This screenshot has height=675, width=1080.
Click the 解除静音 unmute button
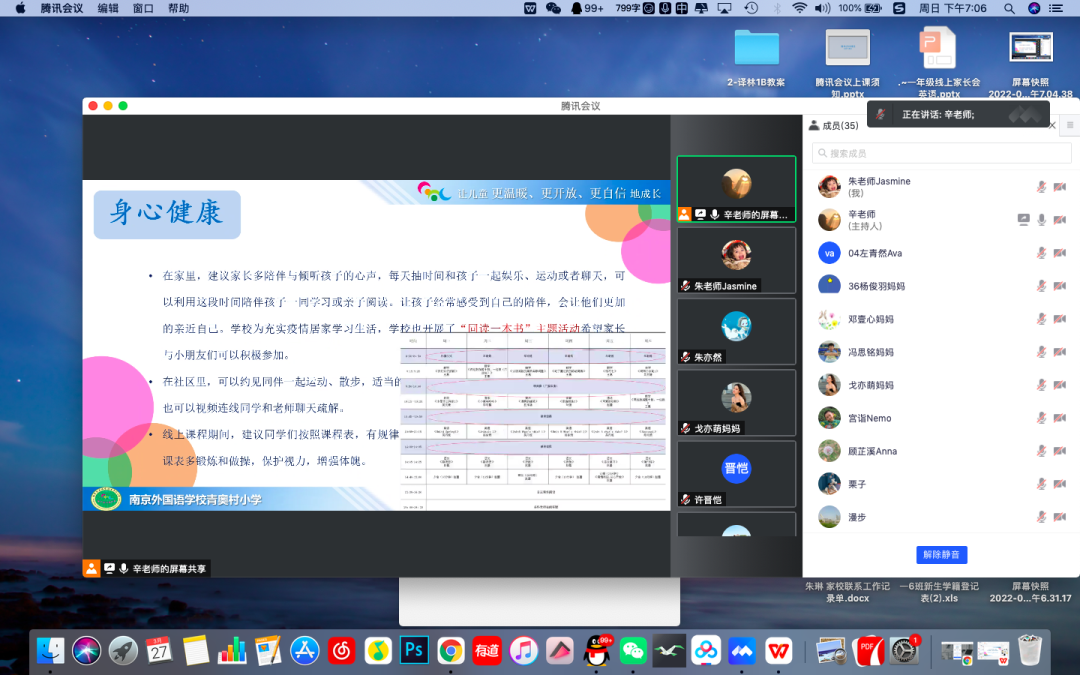click(x=941, y=554)
